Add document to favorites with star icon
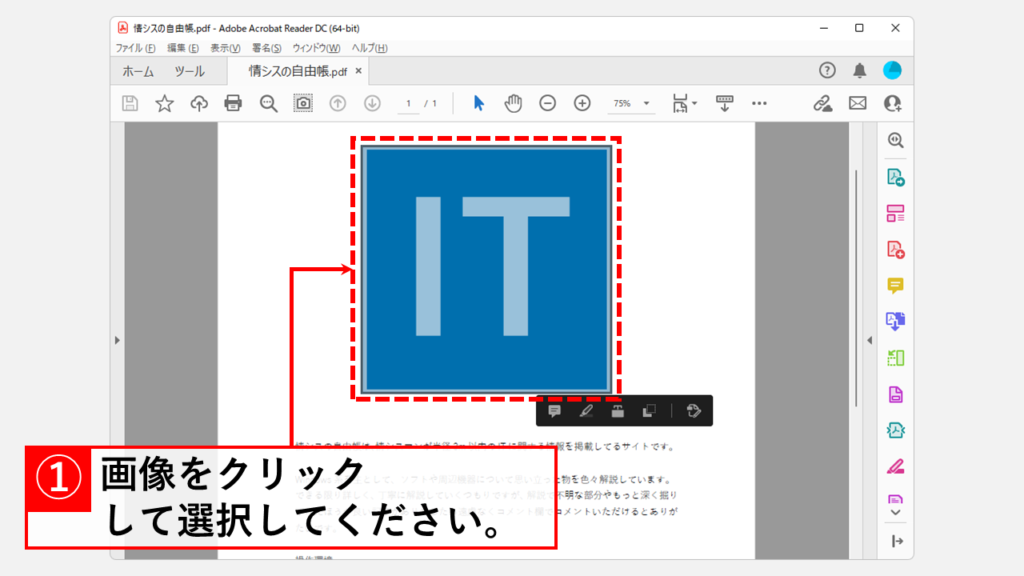 coord(164,103)
